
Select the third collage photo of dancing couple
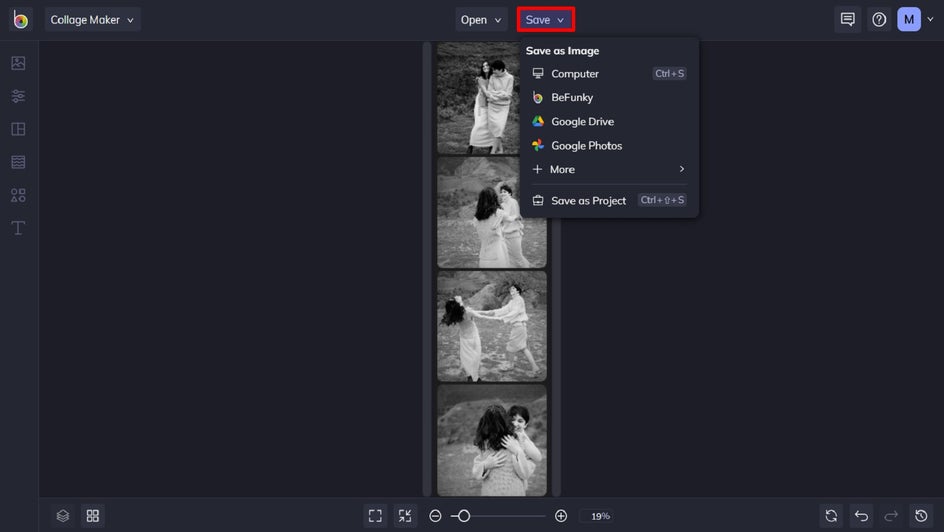[492, 326]
